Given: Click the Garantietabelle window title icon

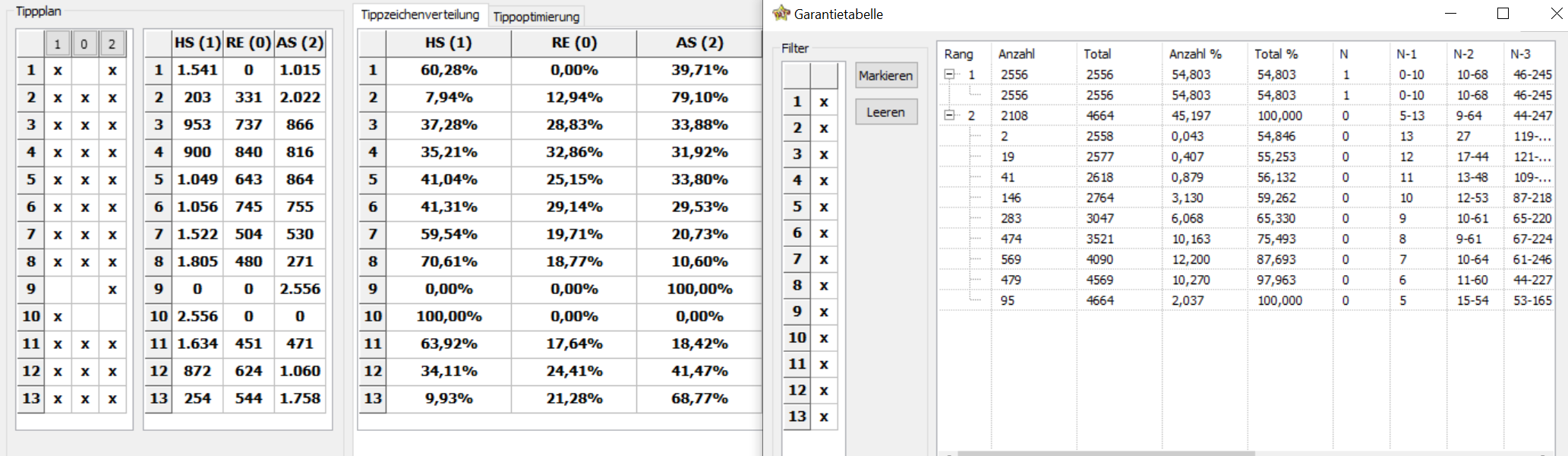Looking at the screenshot, I should click(x=781, y=13).
